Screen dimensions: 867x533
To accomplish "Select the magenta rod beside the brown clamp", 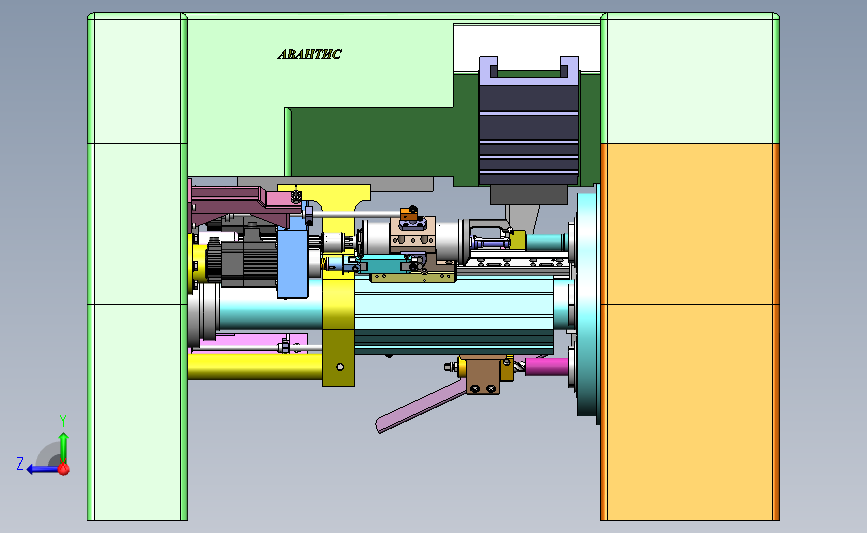I will tap(547, 366).
